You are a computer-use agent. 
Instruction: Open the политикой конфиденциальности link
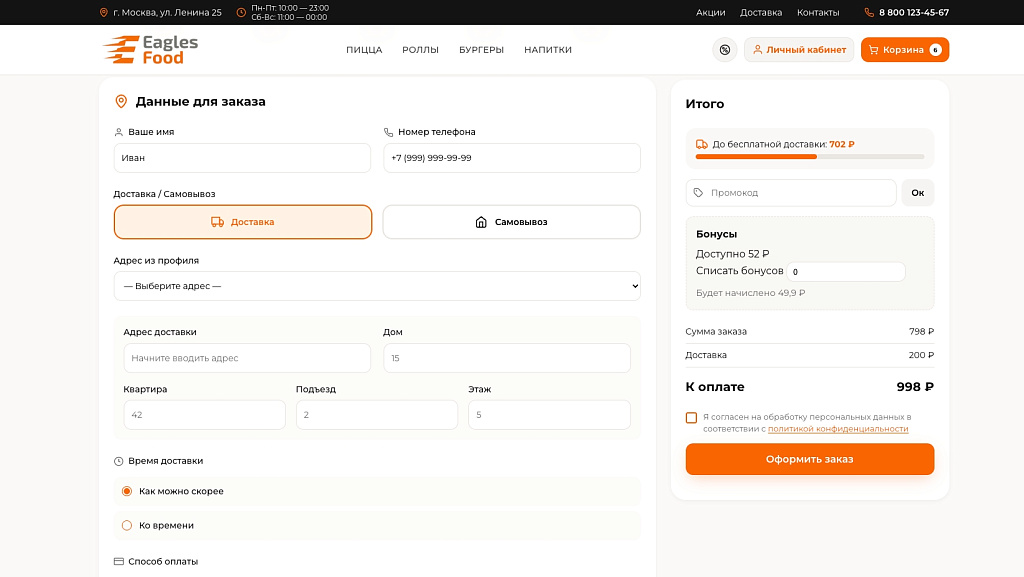(x=838, y=429)
